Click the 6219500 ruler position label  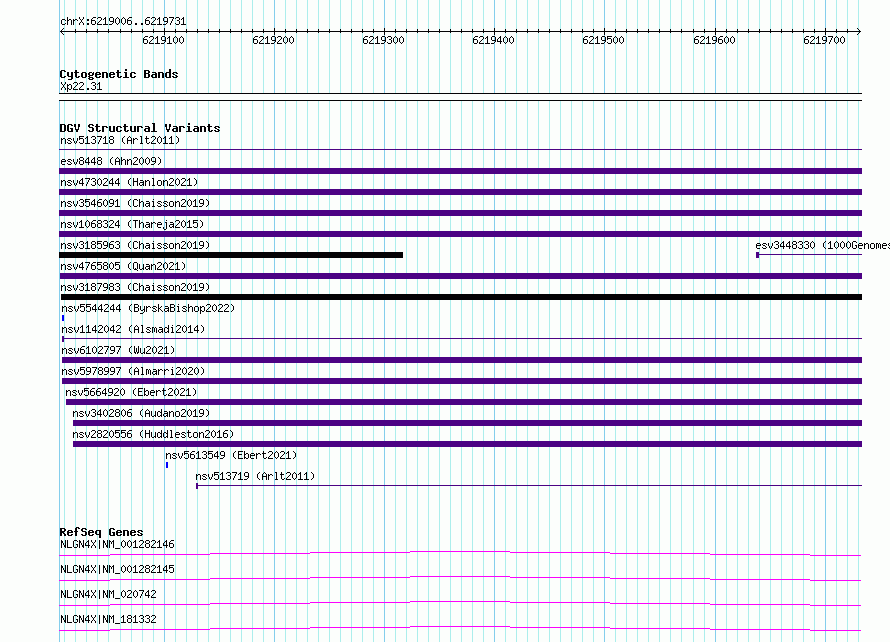(603, 40)
